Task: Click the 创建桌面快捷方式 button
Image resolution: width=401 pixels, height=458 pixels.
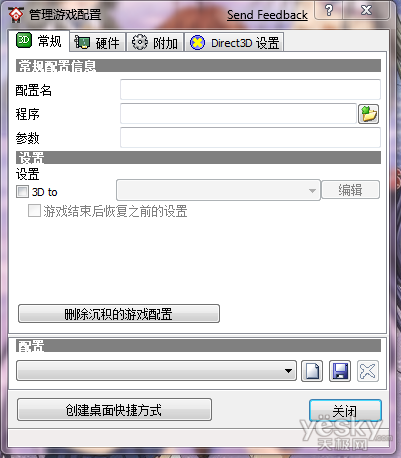Action: click(114, 409)
